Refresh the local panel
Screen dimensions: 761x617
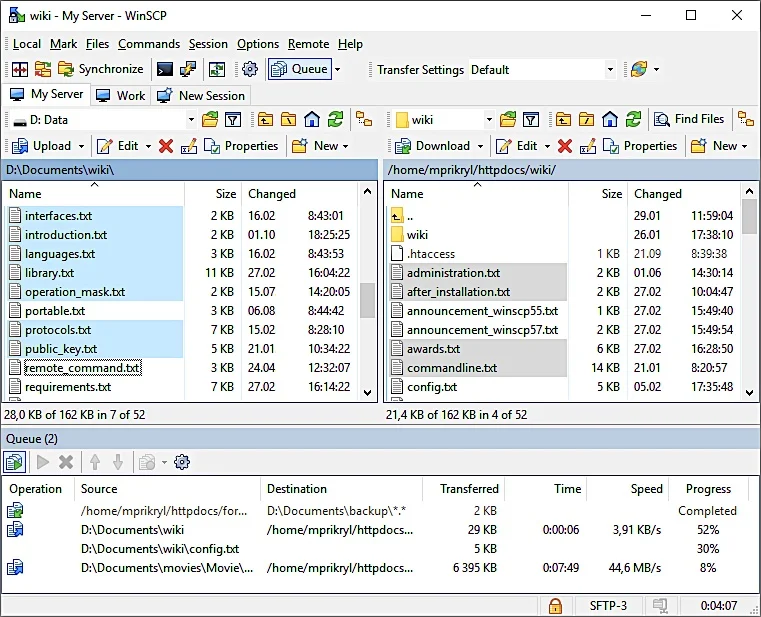(335, 120)
